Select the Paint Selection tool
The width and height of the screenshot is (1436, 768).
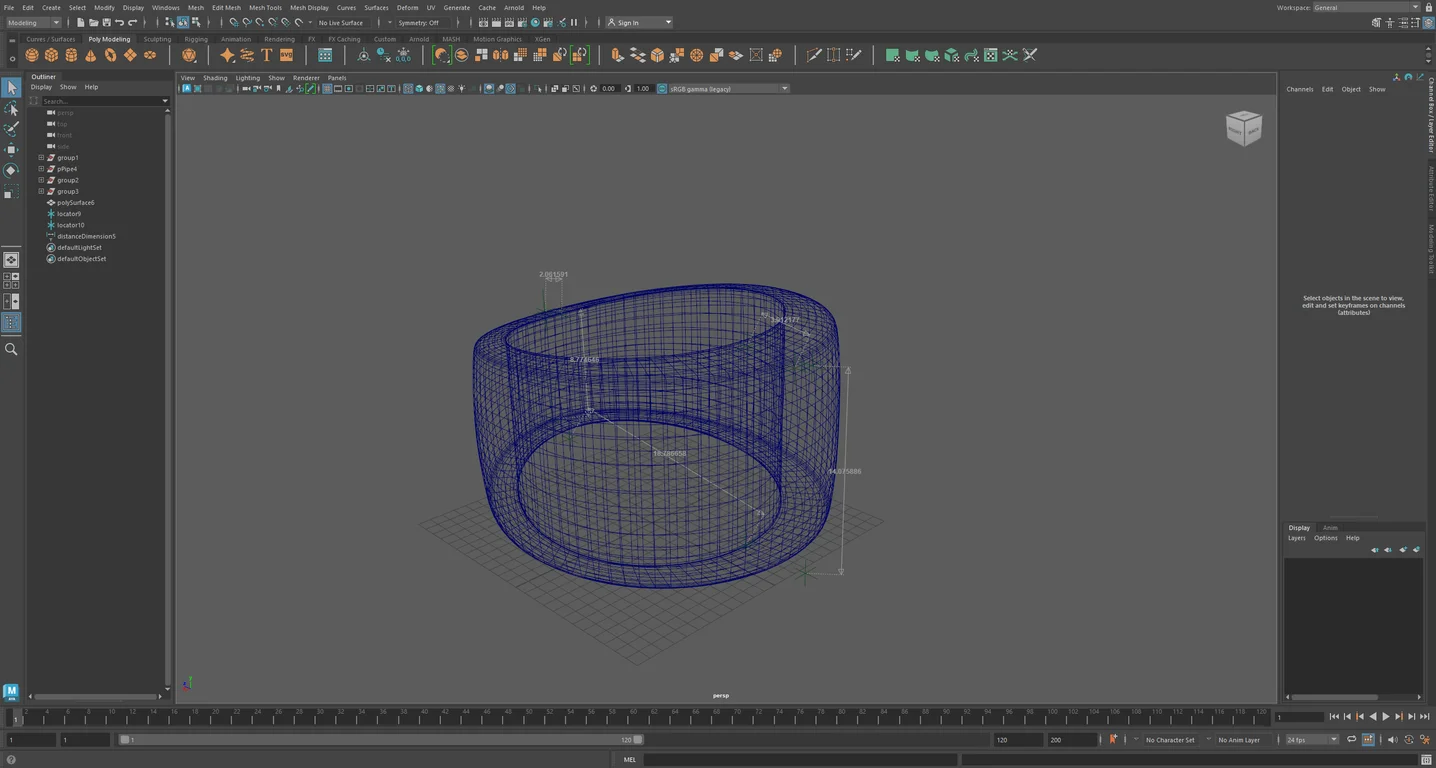[x=11, y=129]
